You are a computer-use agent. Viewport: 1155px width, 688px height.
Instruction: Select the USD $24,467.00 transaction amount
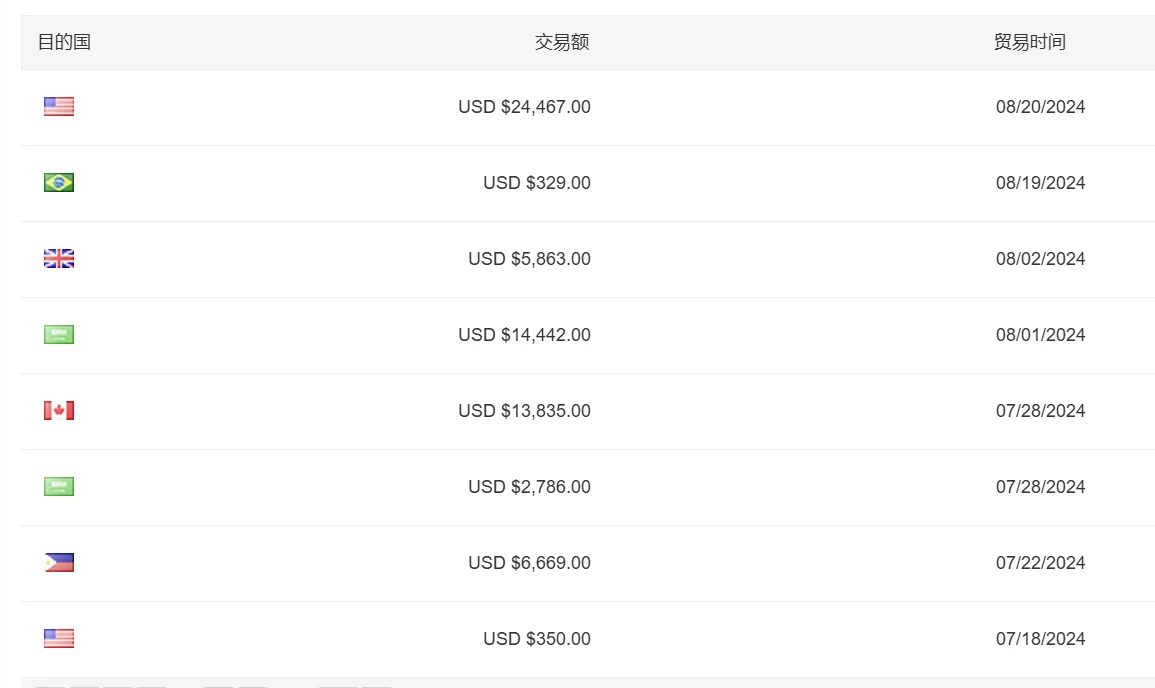(x=524, y=106)
